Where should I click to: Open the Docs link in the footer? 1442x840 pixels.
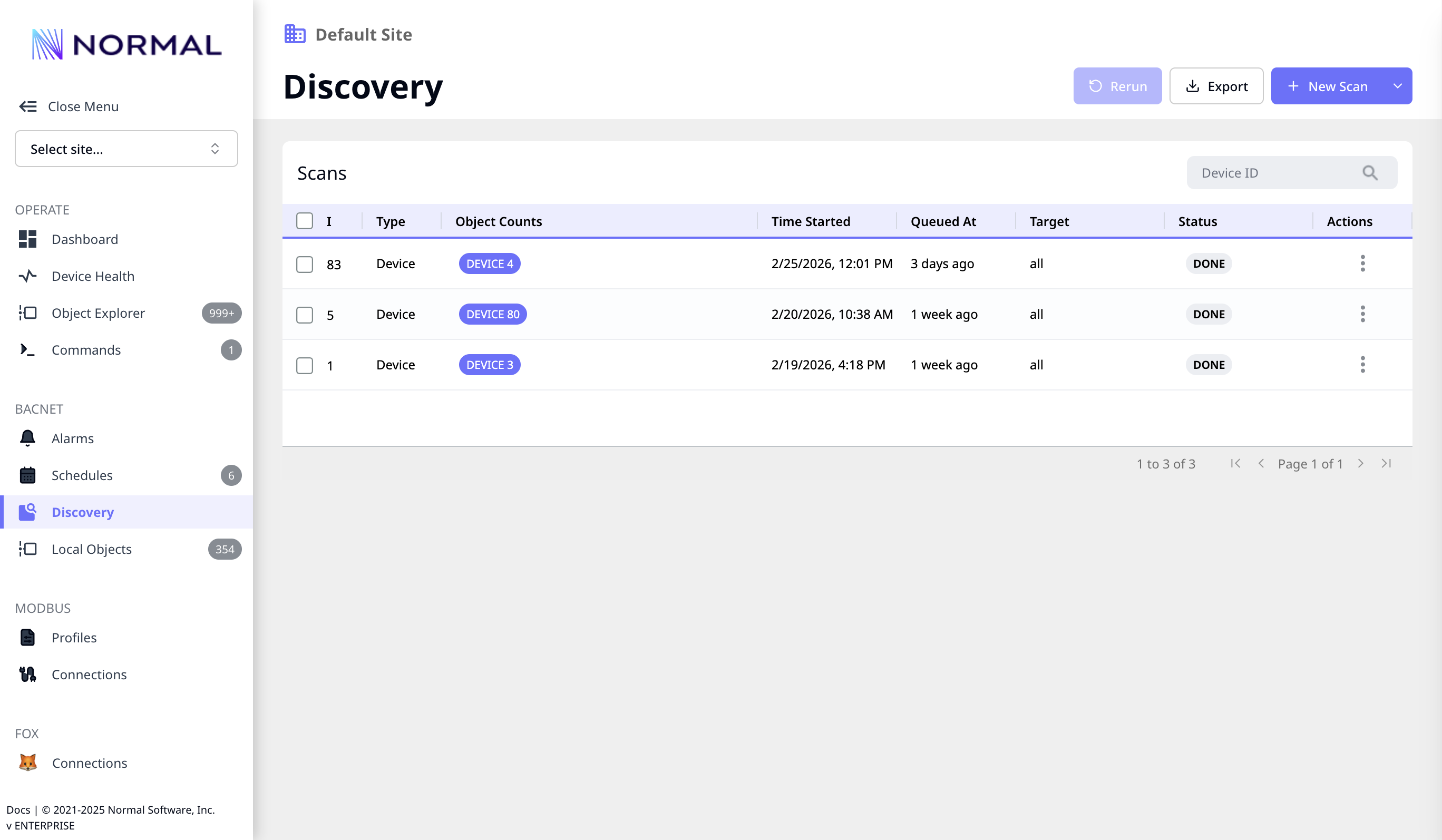[18, 809]
